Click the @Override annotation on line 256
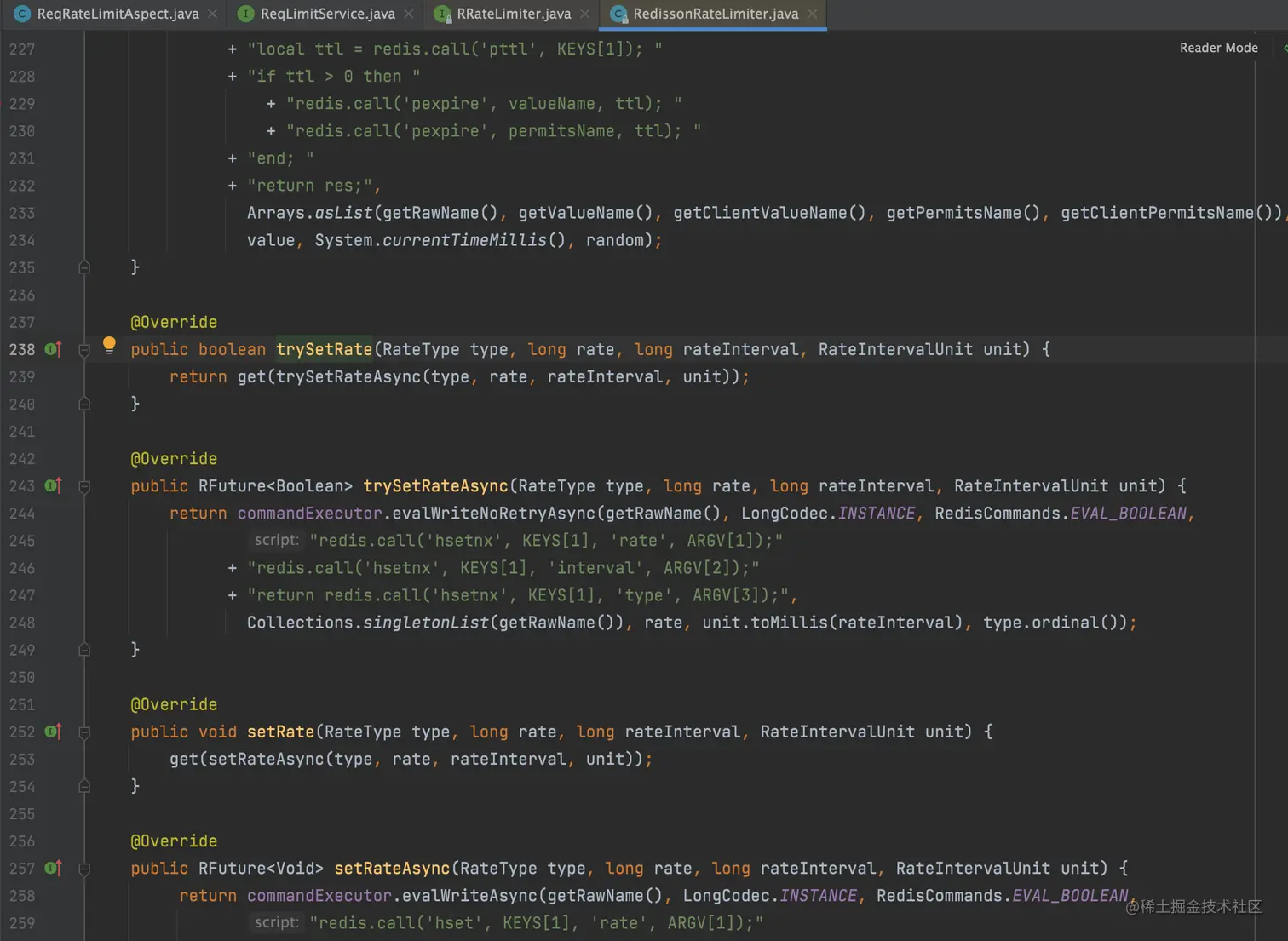Image resolution: width=1288 pixels, height=941 pixels. pos(174,841)
